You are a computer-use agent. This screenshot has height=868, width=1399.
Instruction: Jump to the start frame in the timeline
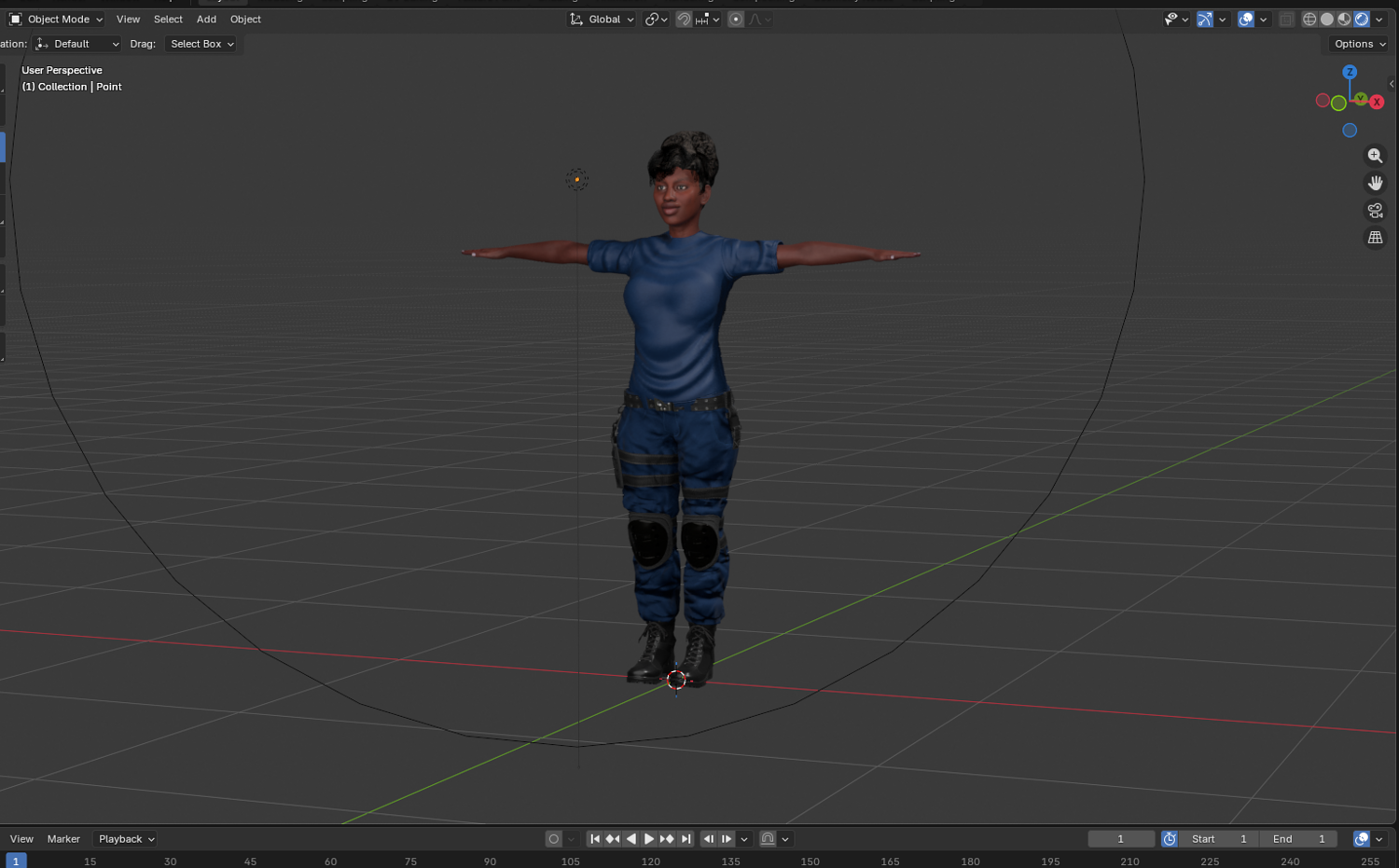(595, 839)
